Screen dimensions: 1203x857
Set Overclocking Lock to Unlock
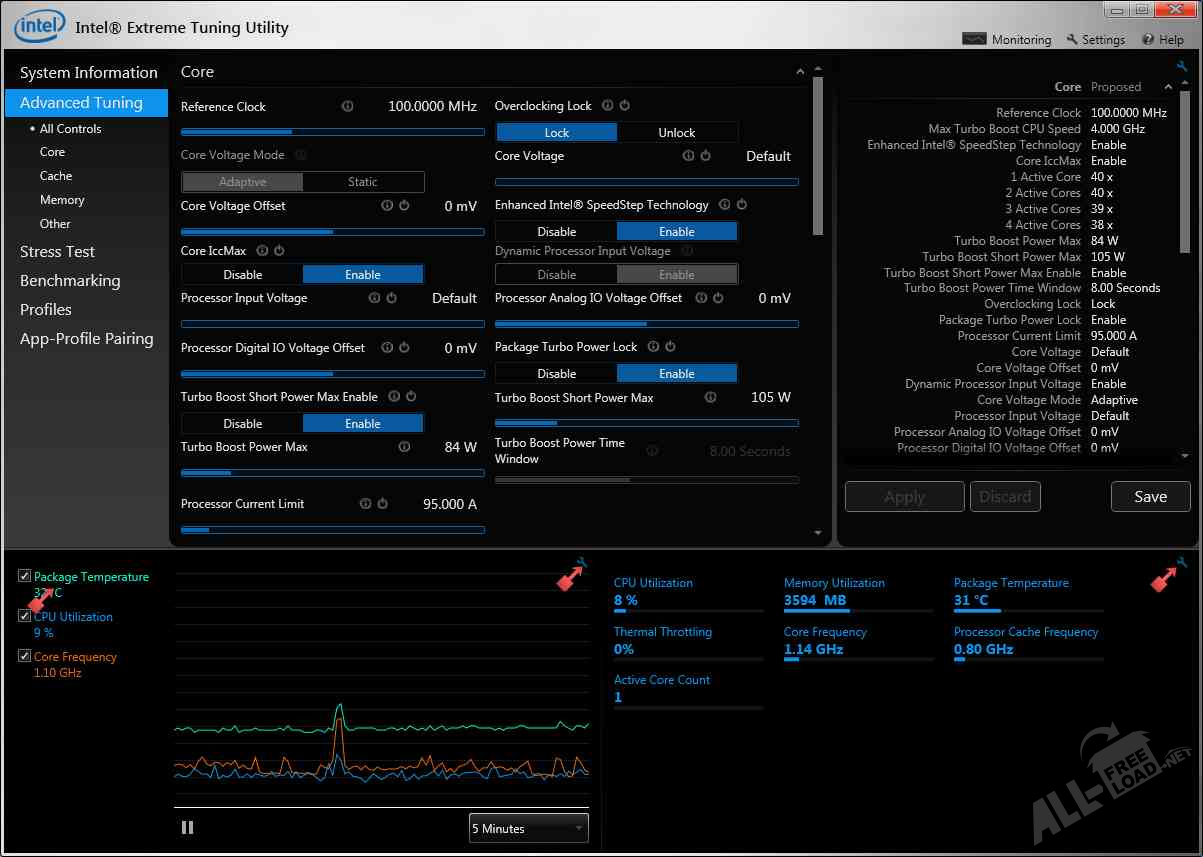coord(677,132)
